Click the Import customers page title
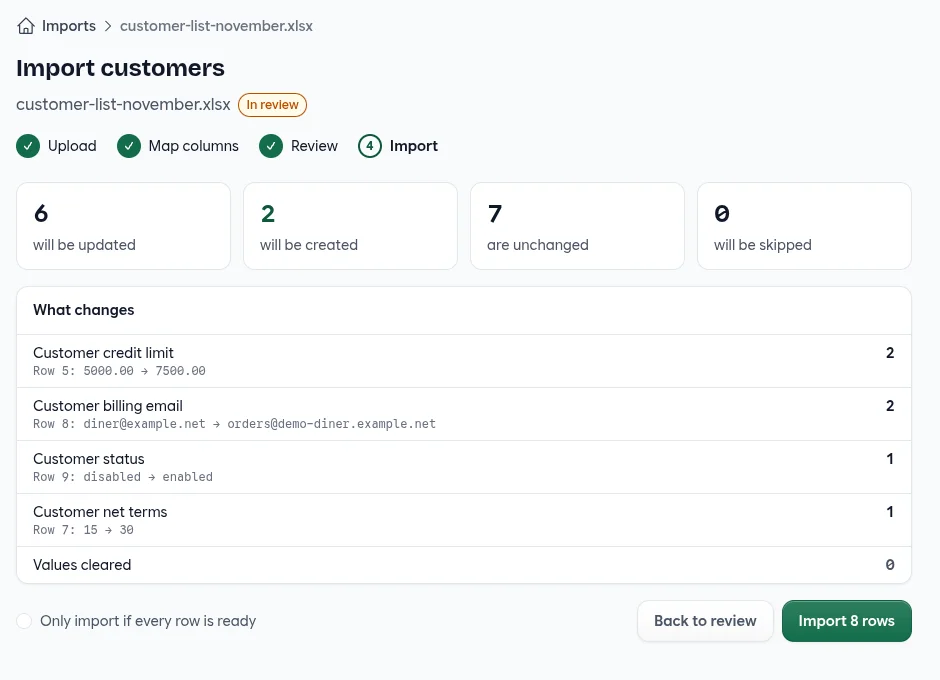The height and width of the screenshot is (680, 940). point(120,68)
